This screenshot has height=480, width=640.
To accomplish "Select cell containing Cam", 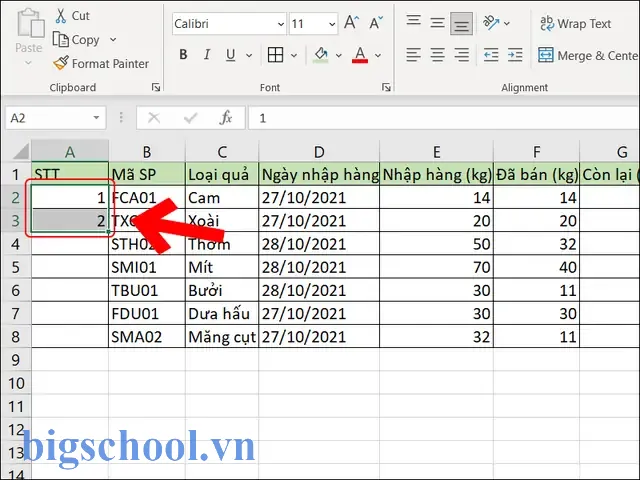I will 222,198.
